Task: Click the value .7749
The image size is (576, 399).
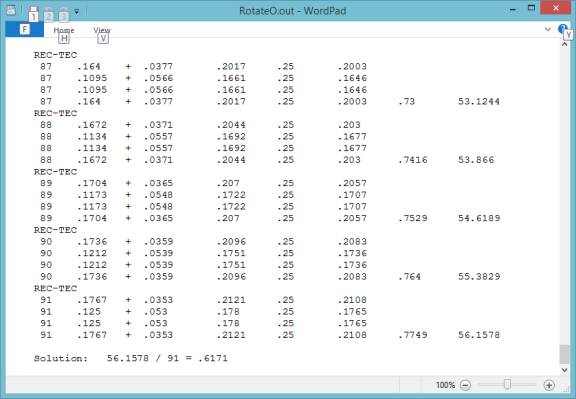Action: click(413, 335)
